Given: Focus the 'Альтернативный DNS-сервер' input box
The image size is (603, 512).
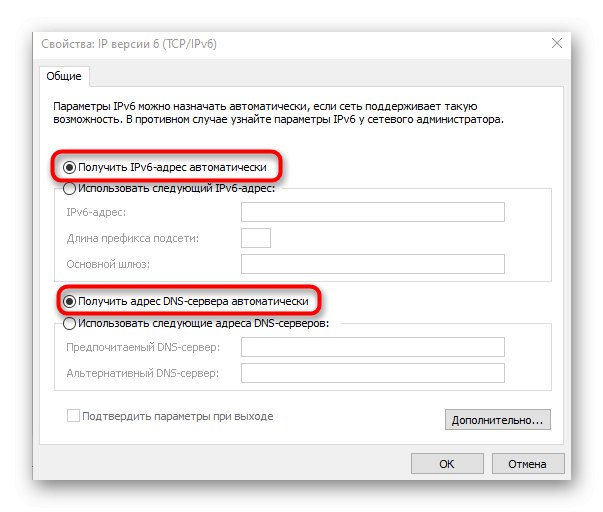Looking at the screenshot, I should 372,373.
